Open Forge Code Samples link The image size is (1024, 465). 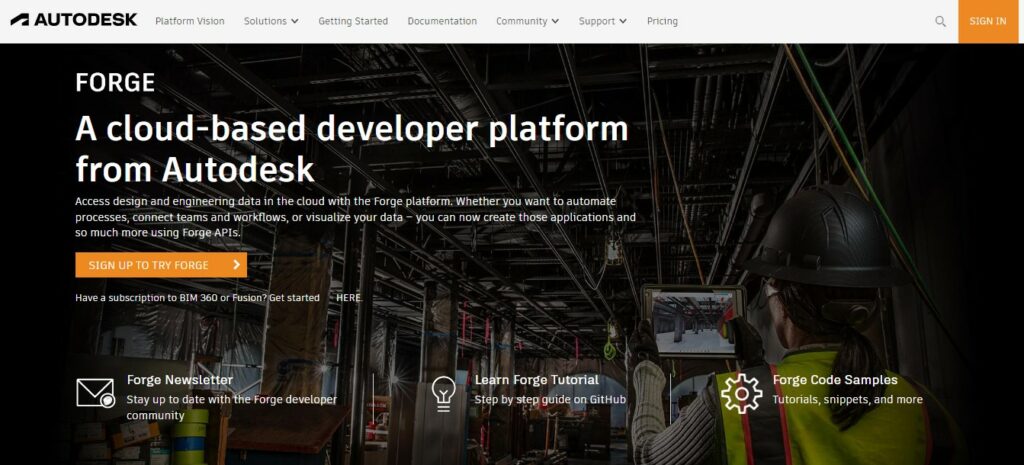coord(835,379)
